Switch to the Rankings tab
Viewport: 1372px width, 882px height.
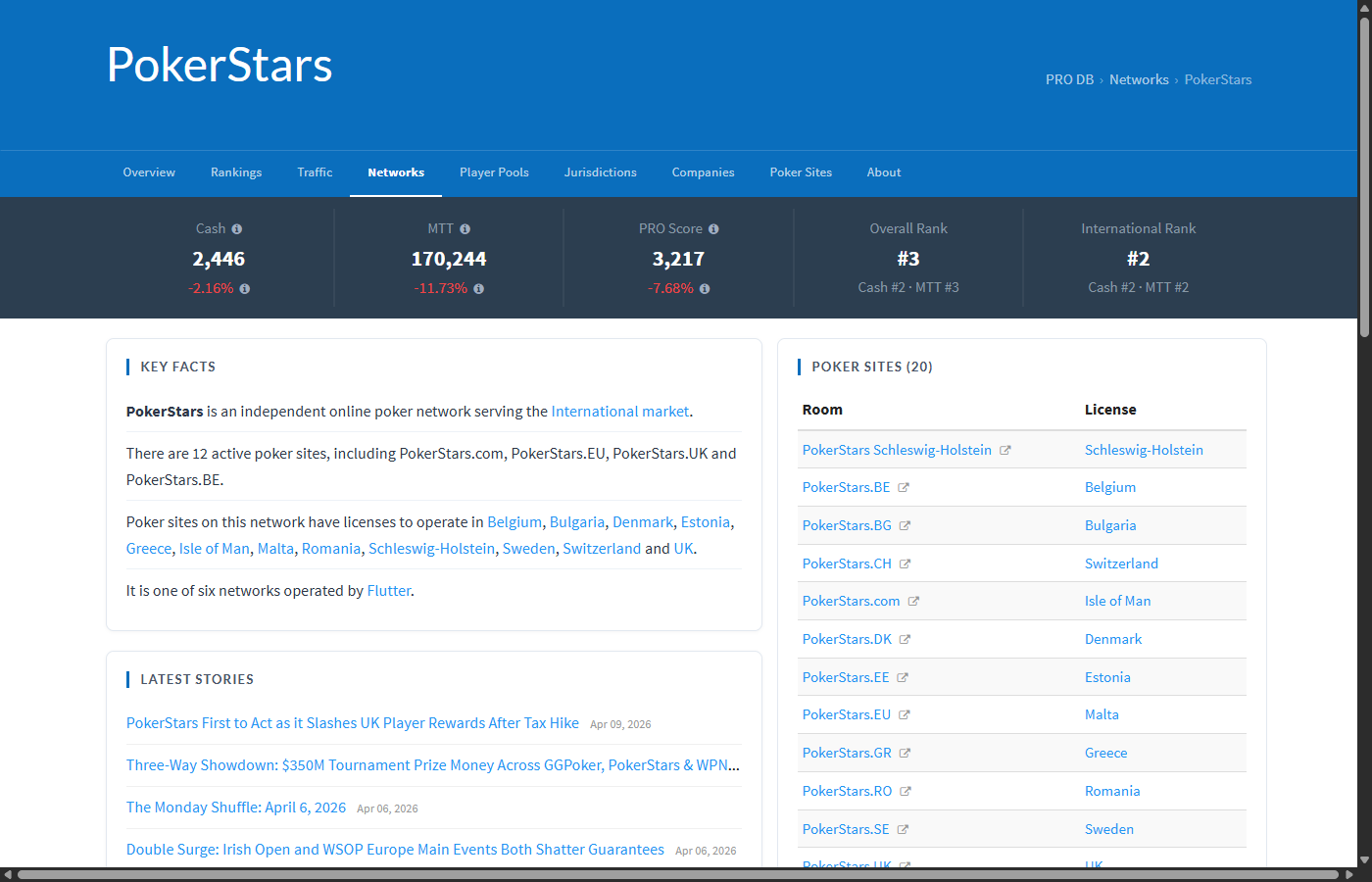click(x=236, y=172)
